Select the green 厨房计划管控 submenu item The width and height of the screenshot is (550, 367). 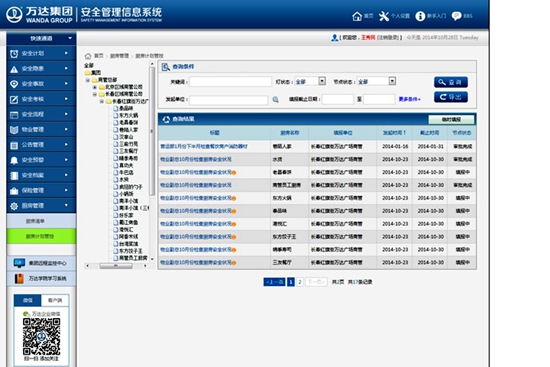click(x=41, y=236)
